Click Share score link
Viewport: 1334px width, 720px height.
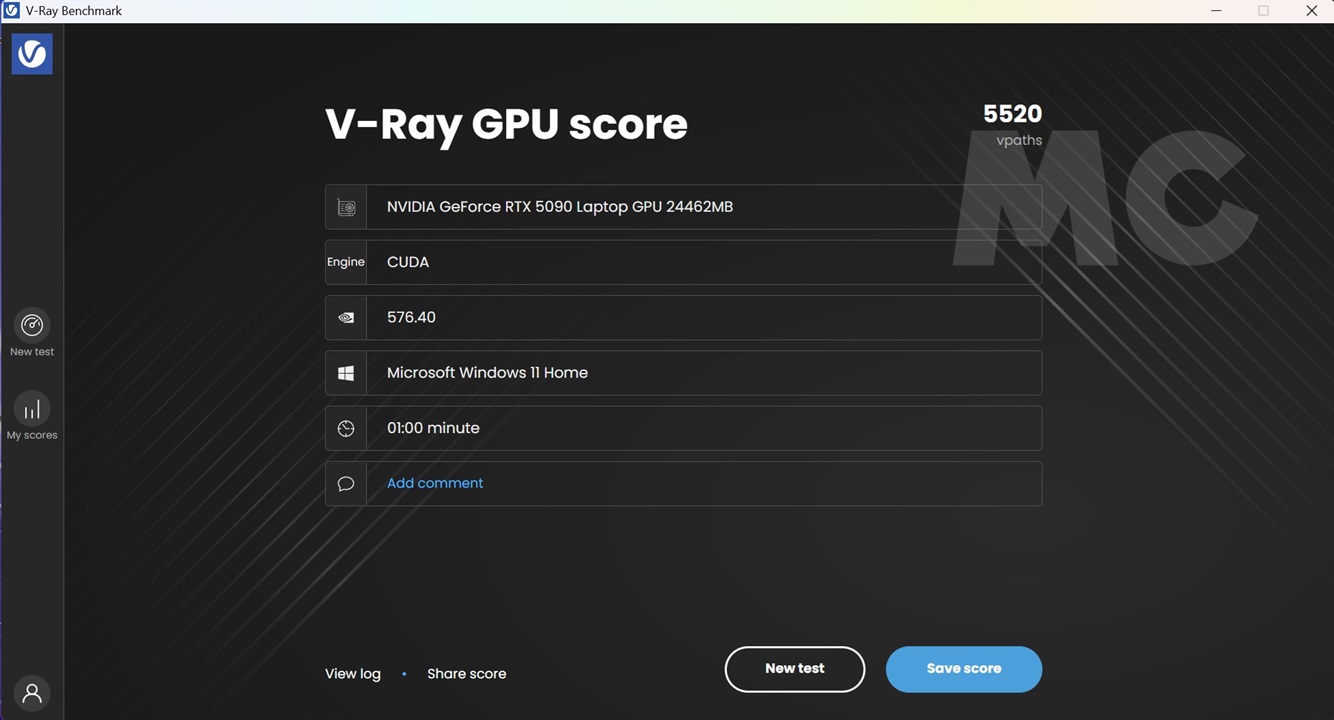point(466,674)
